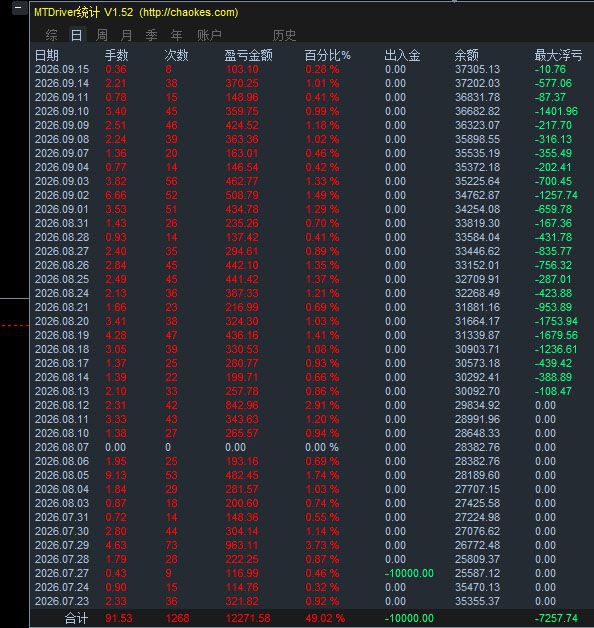Click total max drawdown -7257.74
Screen dimensions: 594x628
click(x=556, y=618)
